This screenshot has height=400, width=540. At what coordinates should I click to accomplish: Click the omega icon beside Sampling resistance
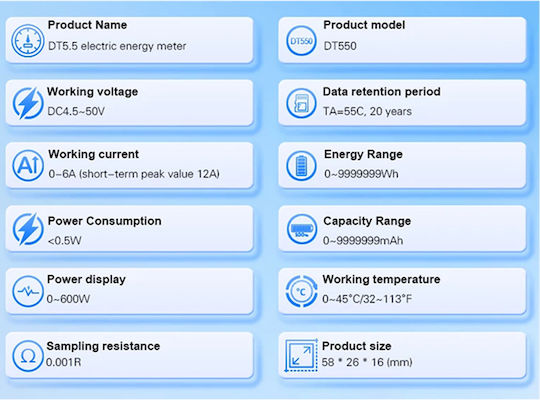pos(28,356)
